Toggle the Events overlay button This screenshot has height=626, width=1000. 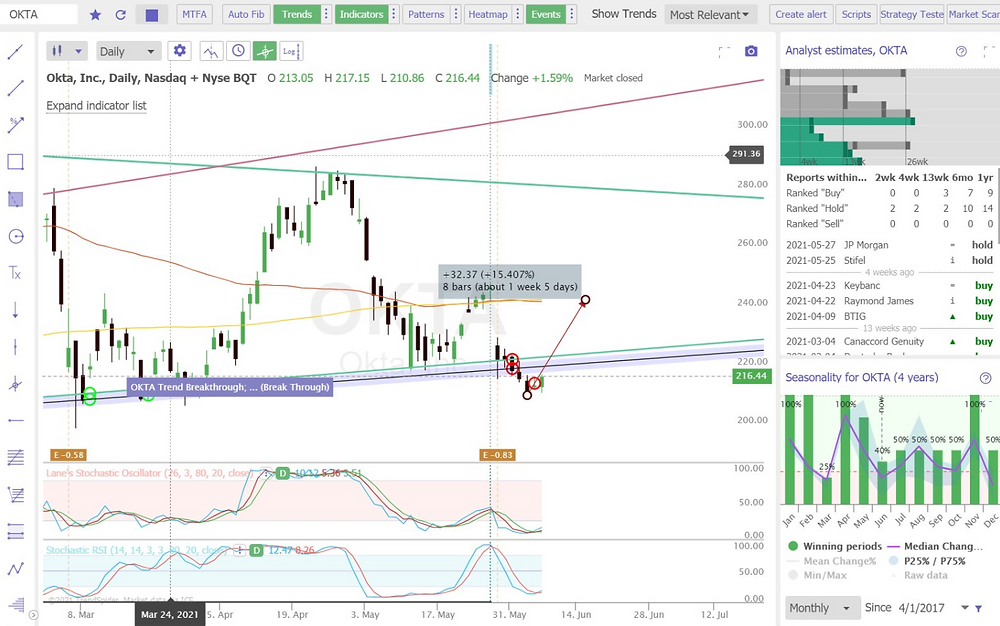point(546,14)
